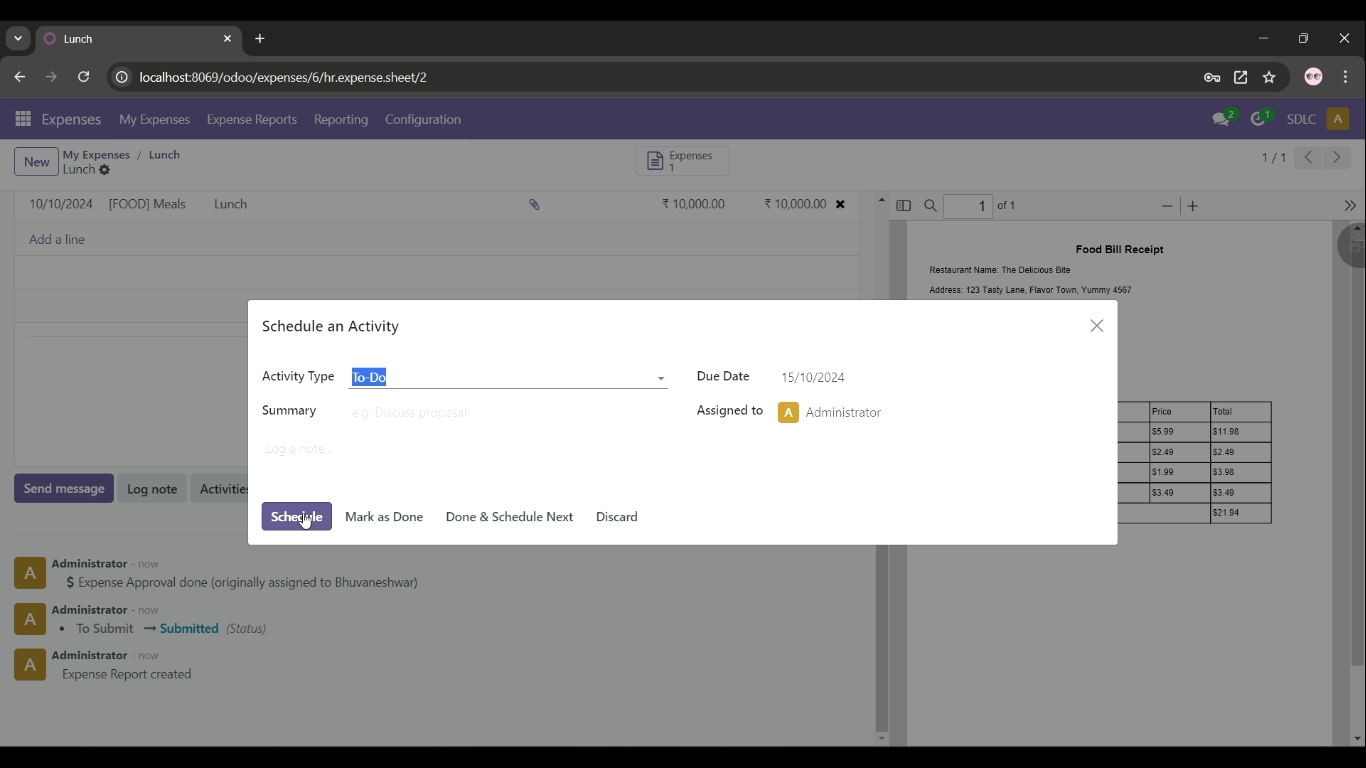This screenshot has height=768, width=1366.
Task: Open PDF viewer tools menu
Action: pos(1349,206)
